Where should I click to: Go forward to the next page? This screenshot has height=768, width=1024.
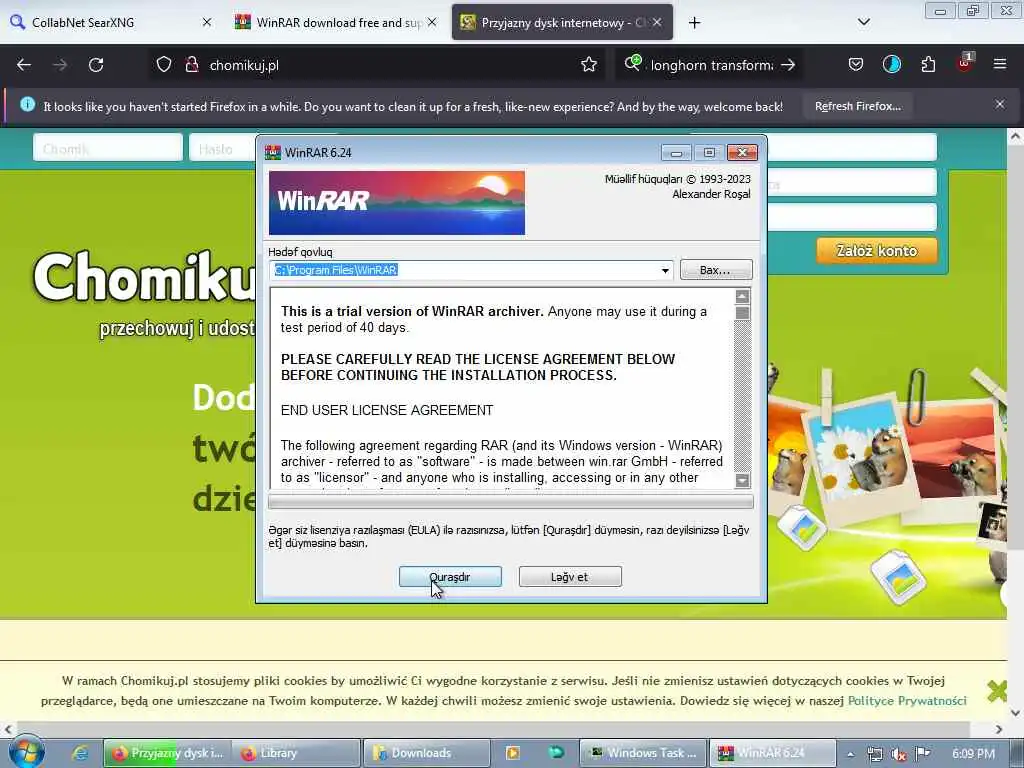tap(59, 65)
